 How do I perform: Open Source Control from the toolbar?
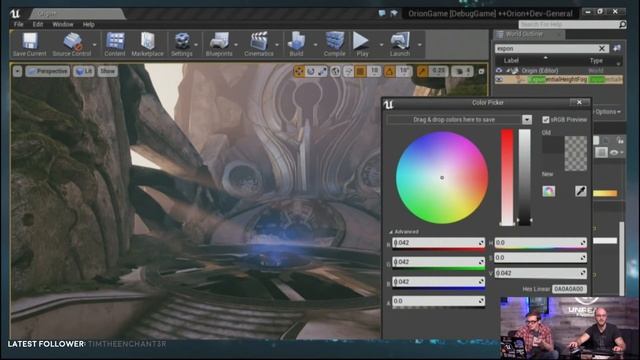[72, 44]
